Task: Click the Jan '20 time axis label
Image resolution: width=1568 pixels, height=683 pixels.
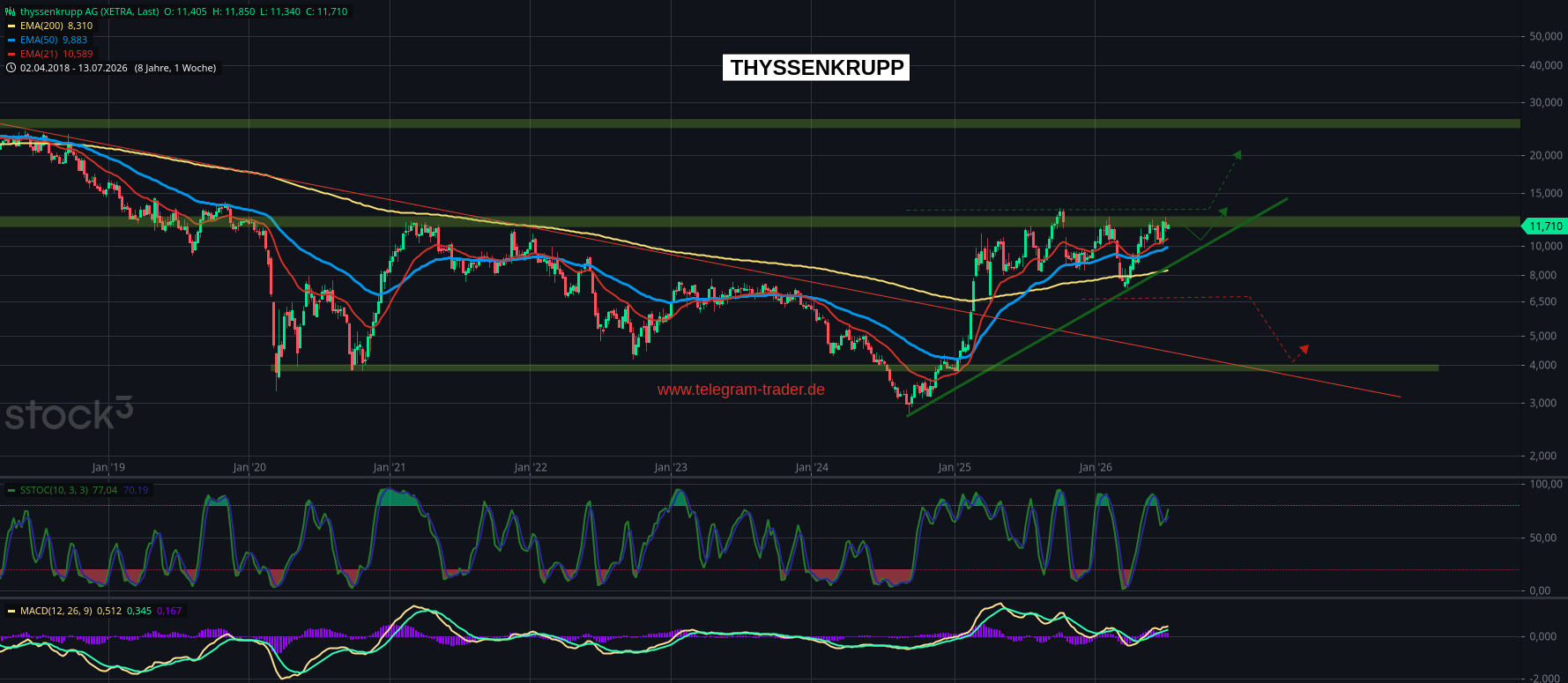Action: click(x=249, y=467)
